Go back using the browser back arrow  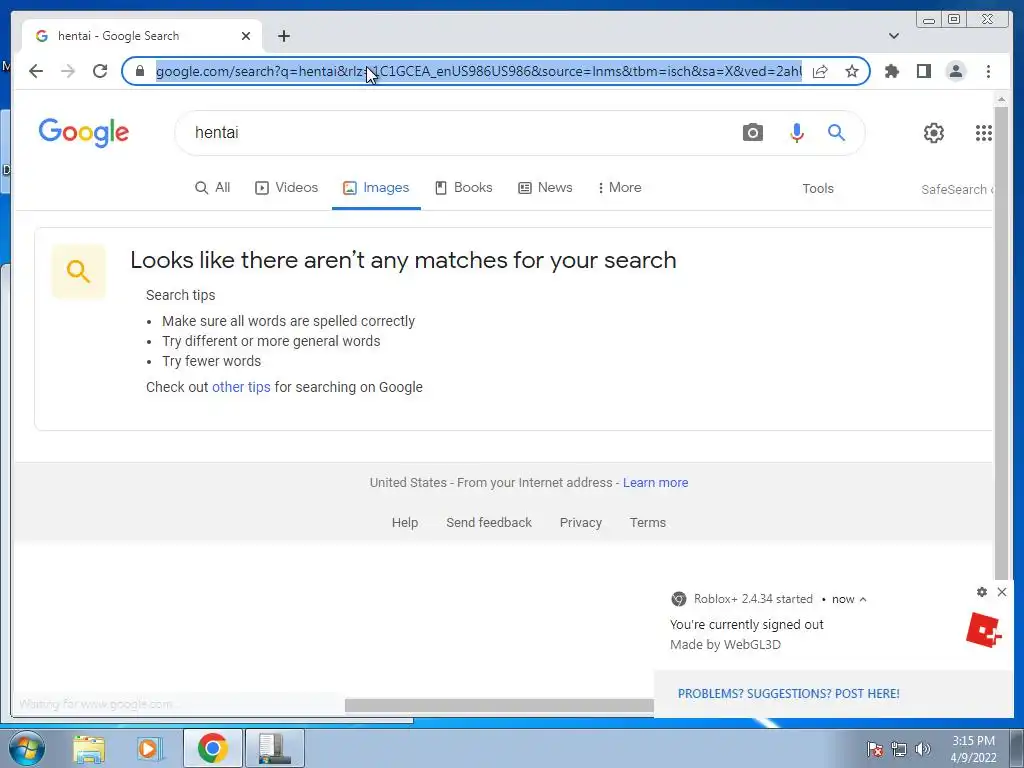click(36, 71)
